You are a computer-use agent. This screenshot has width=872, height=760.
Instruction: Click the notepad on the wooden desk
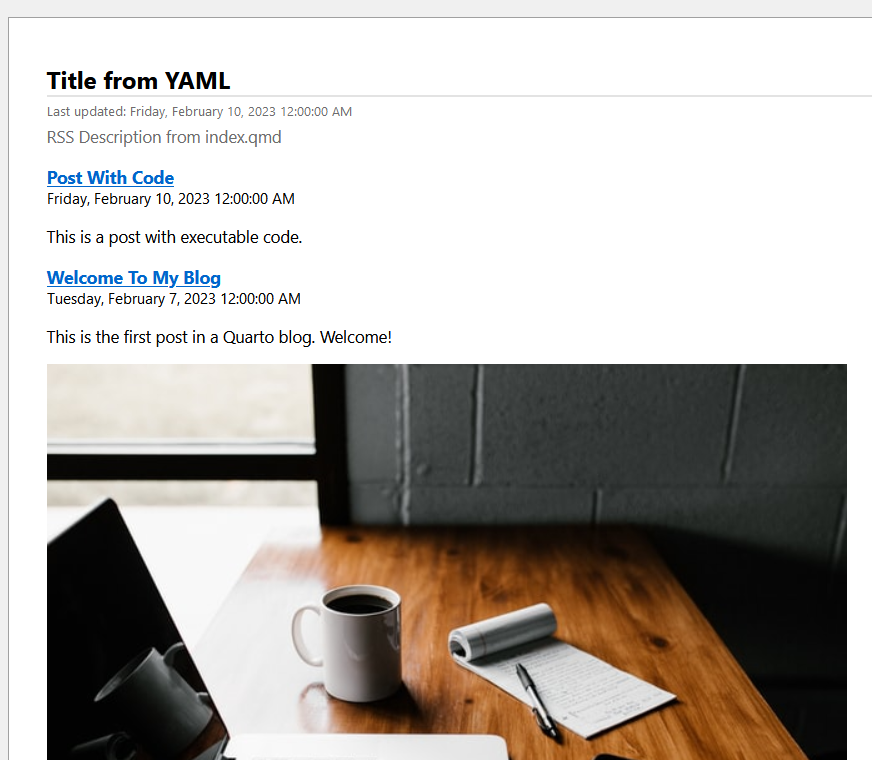pos(562,670)
